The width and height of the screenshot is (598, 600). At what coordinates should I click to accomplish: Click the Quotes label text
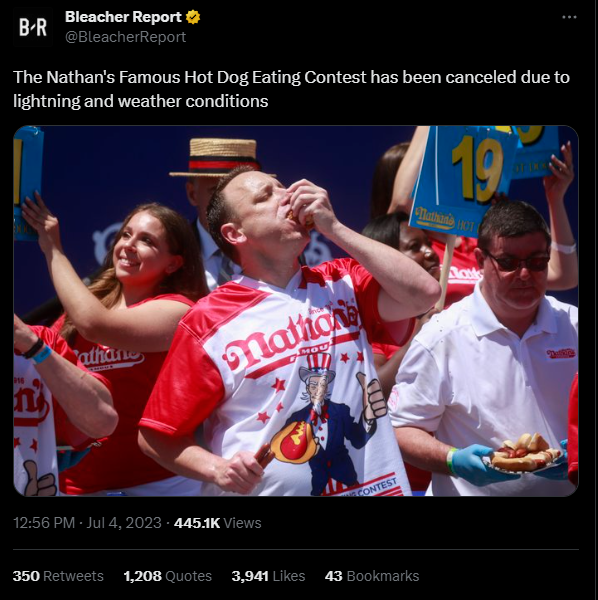click(x=189, y=576)
